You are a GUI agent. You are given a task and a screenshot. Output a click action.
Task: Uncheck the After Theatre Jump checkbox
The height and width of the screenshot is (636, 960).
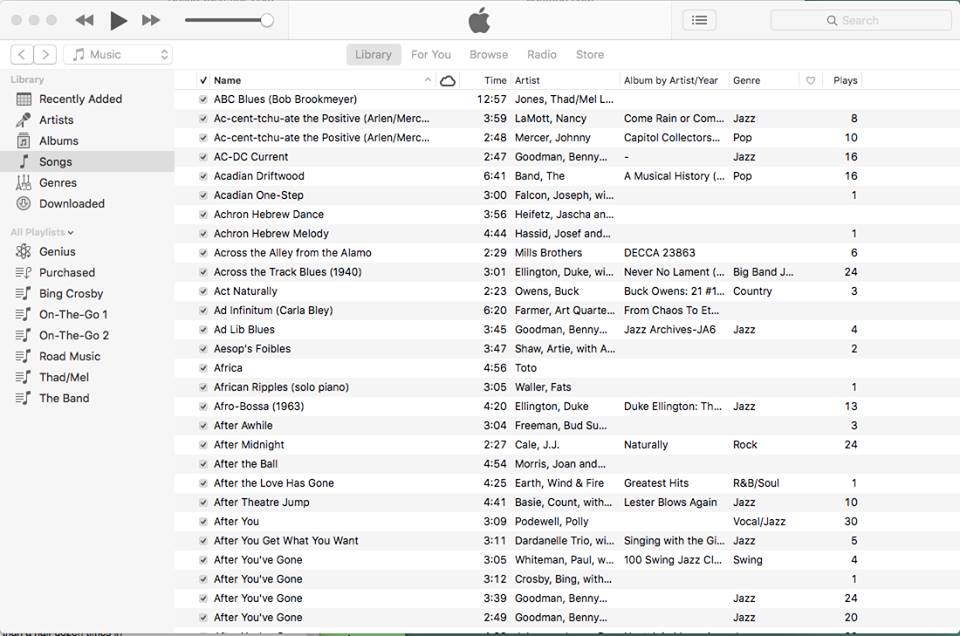[203, 502]
